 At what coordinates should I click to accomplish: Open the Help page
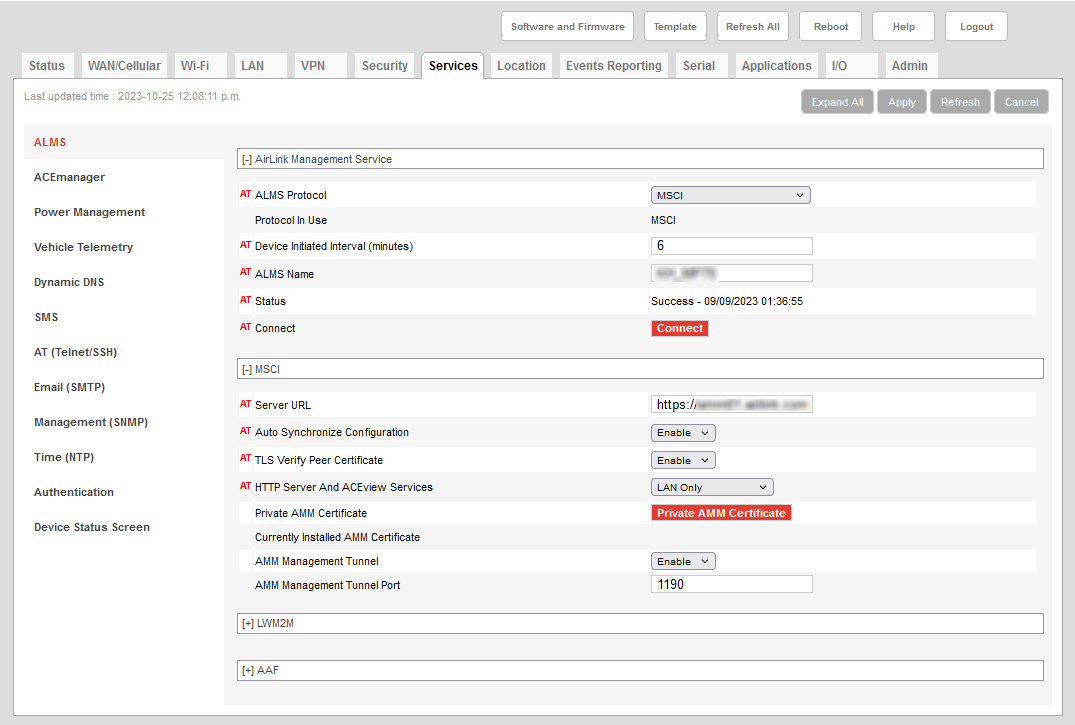click(904, 27)
